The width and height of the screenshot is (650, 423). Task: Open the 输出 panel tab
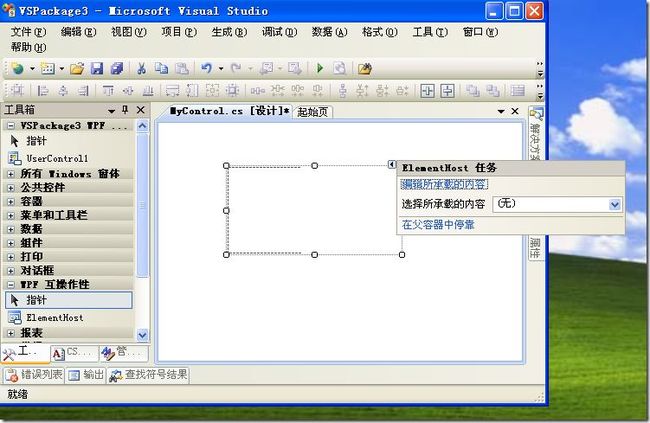point(86,375)
